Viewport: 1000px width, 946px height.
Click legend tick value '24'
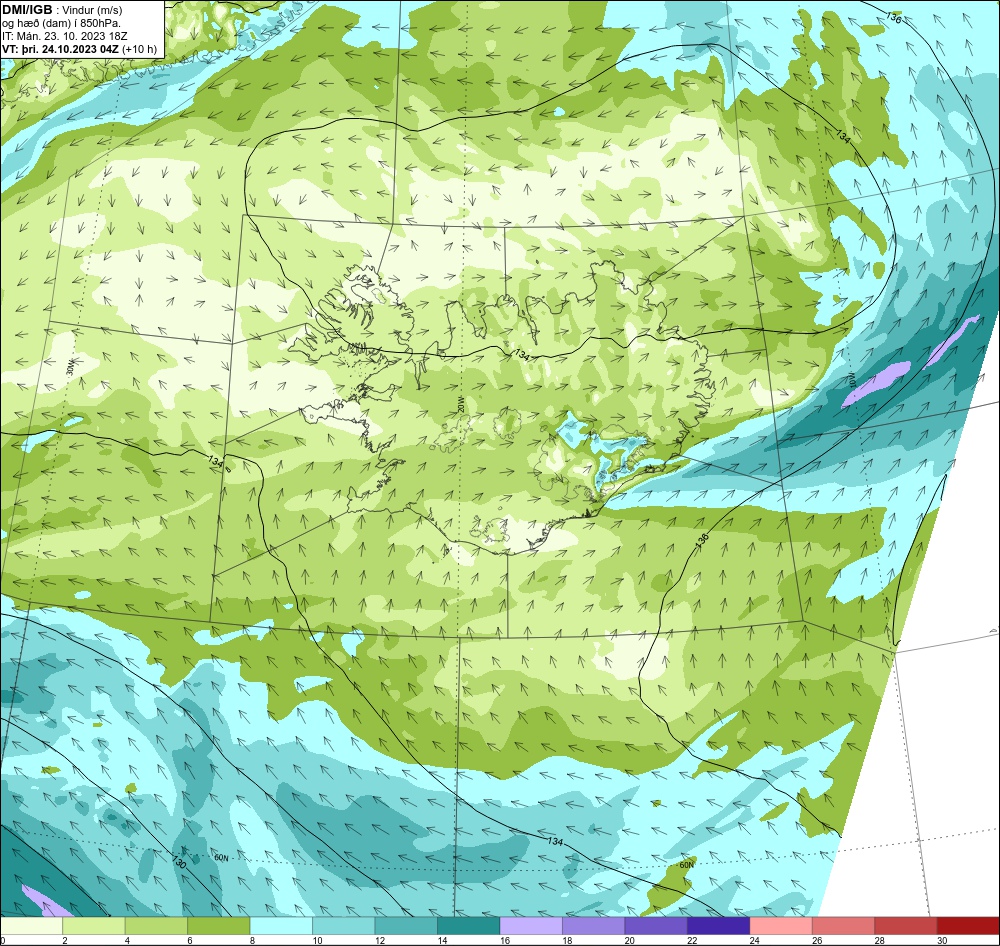click(x=754, y=940)
